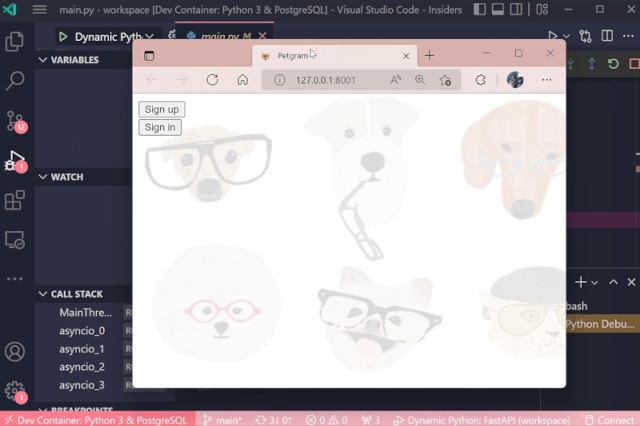Add this page to favorites

445,80
